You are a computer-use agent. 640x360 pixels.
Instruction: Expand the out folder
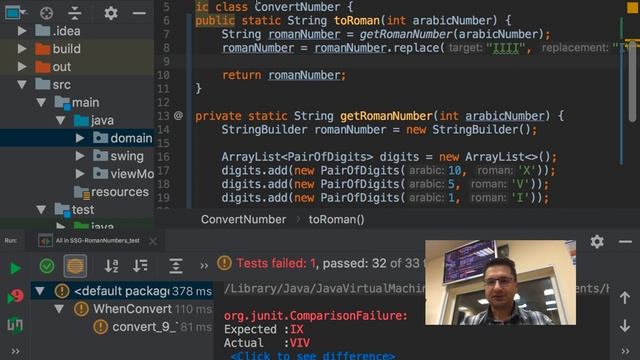point(22,67)
